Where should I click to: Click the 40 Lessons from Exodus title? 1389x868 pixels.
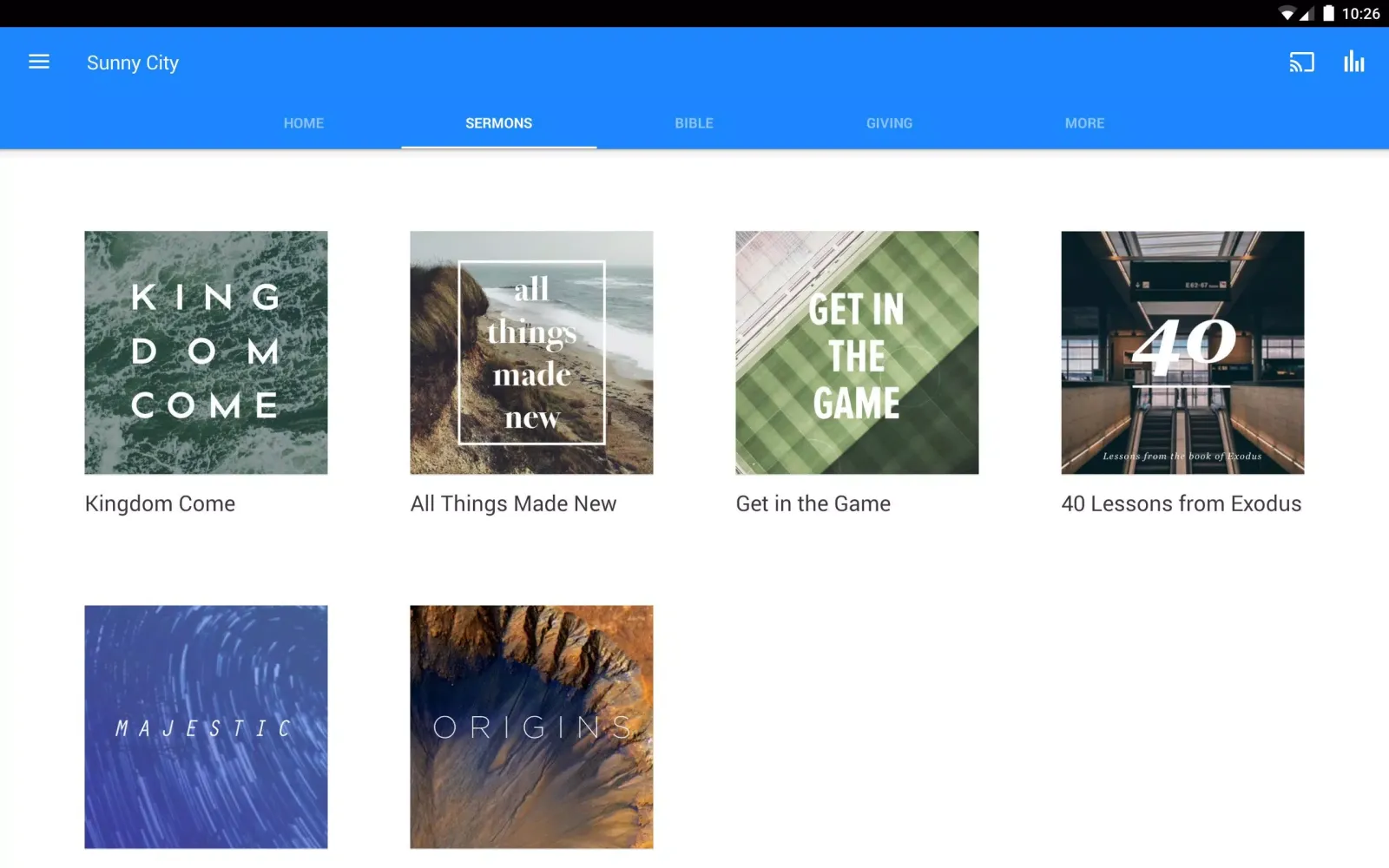[1181, 503]
